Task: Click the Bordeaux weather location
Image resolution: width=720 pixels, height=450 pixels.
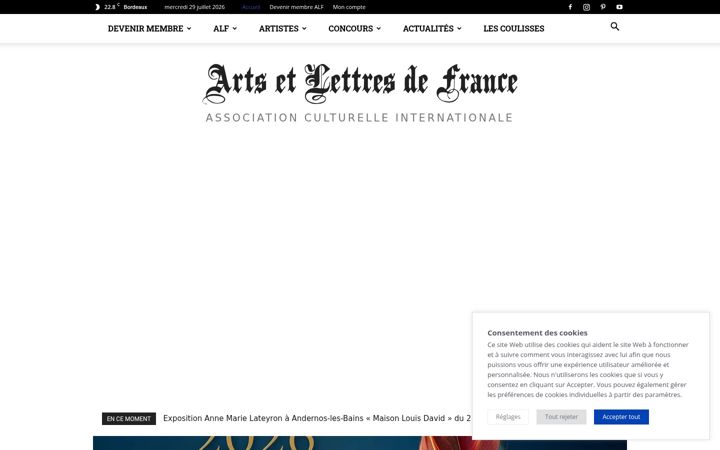Action: [x=135, y=7]
